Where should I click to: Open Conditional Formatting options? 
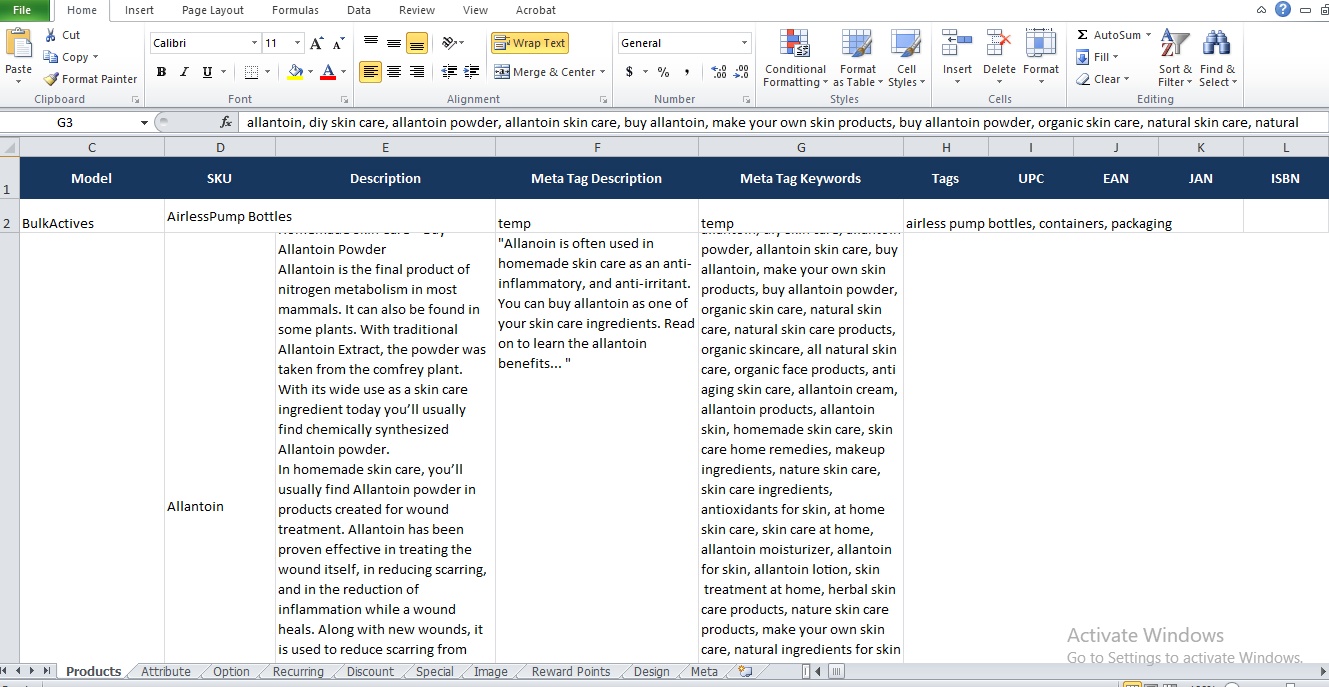pyautogui.click(x=795, y=57)
